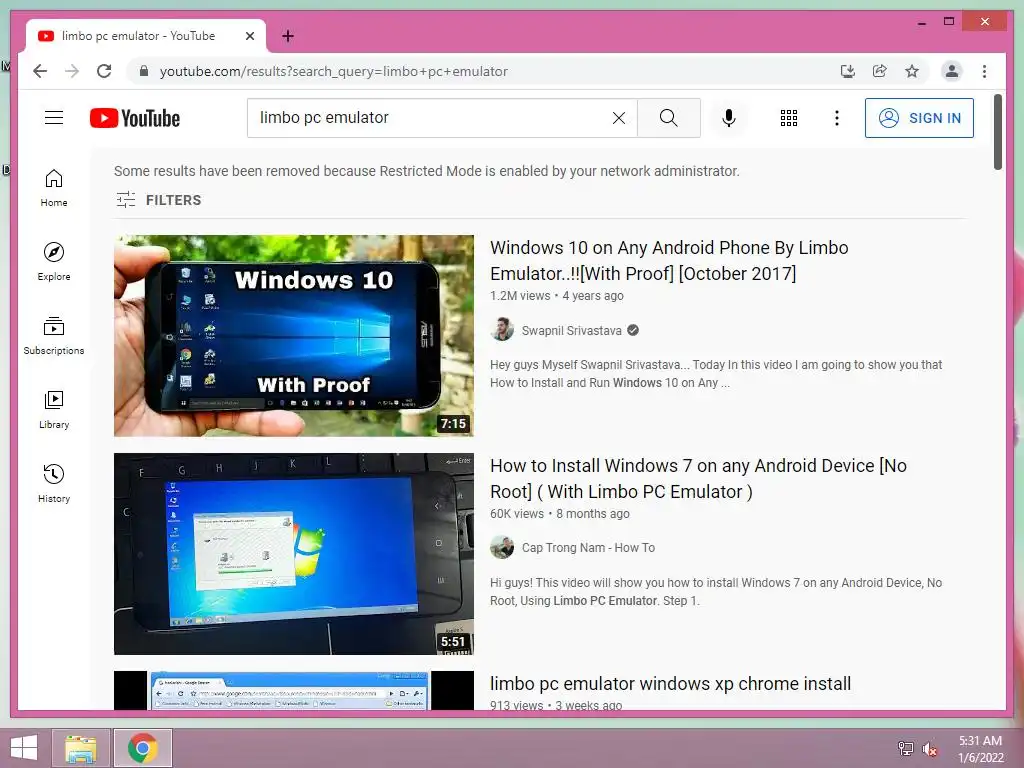Click the install app icon in address bar

tap(848, 71)
